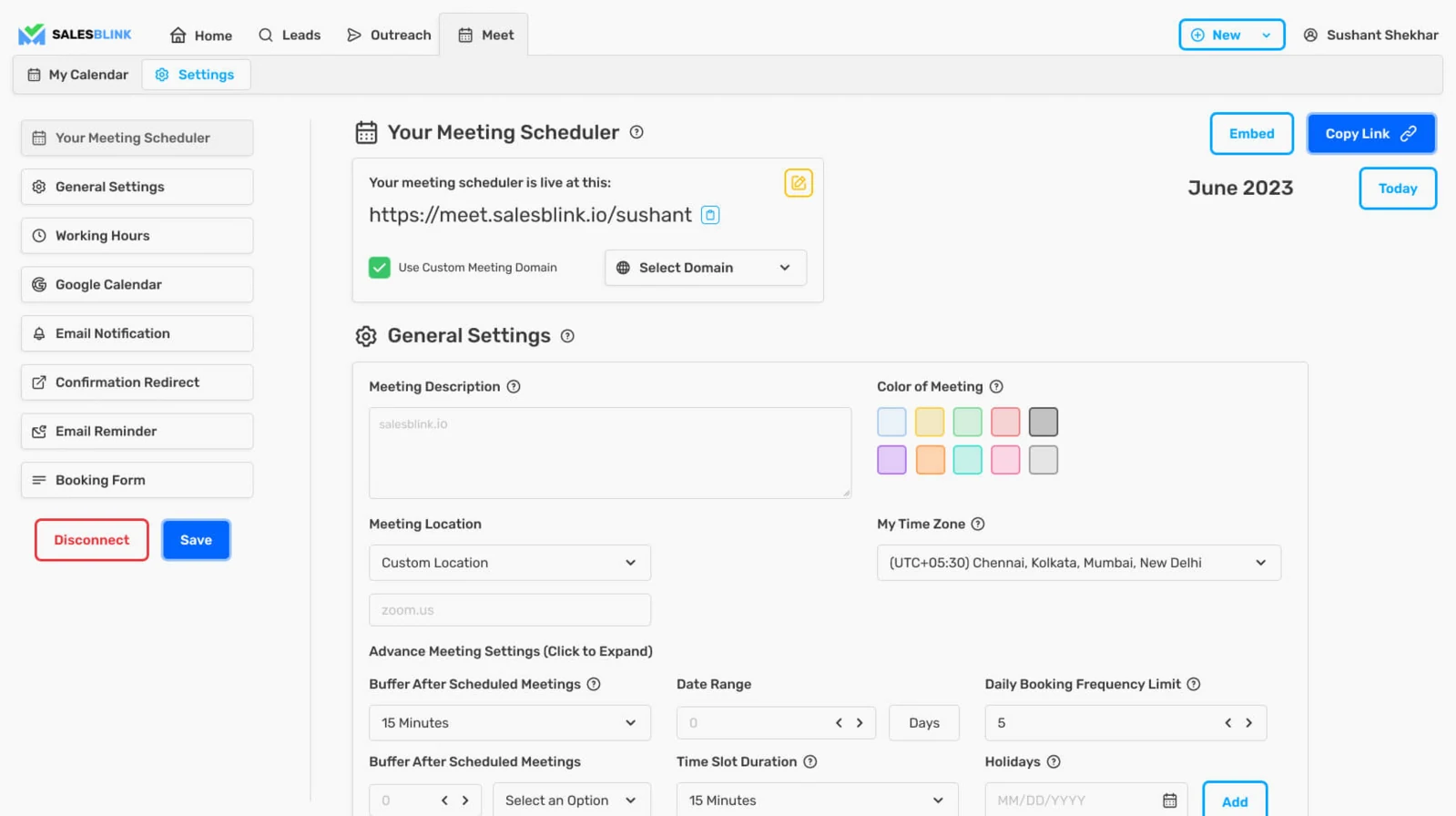Open Booking Form sidebar item
The height and width of the screenshot is (816, 1456).
point(137,480)
